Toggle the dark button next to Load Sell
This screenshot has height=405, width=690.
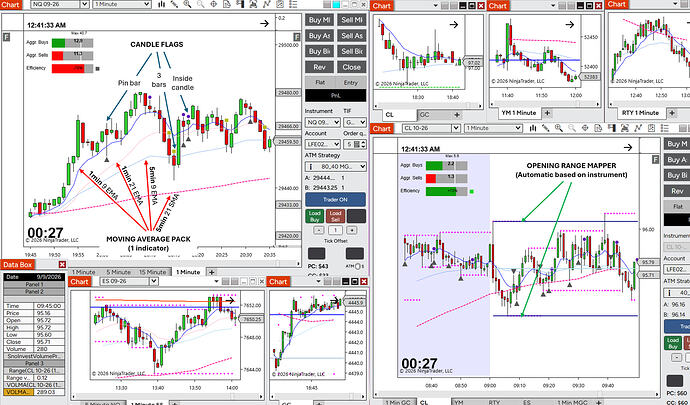pyautogui.click(x=356, y=216)
